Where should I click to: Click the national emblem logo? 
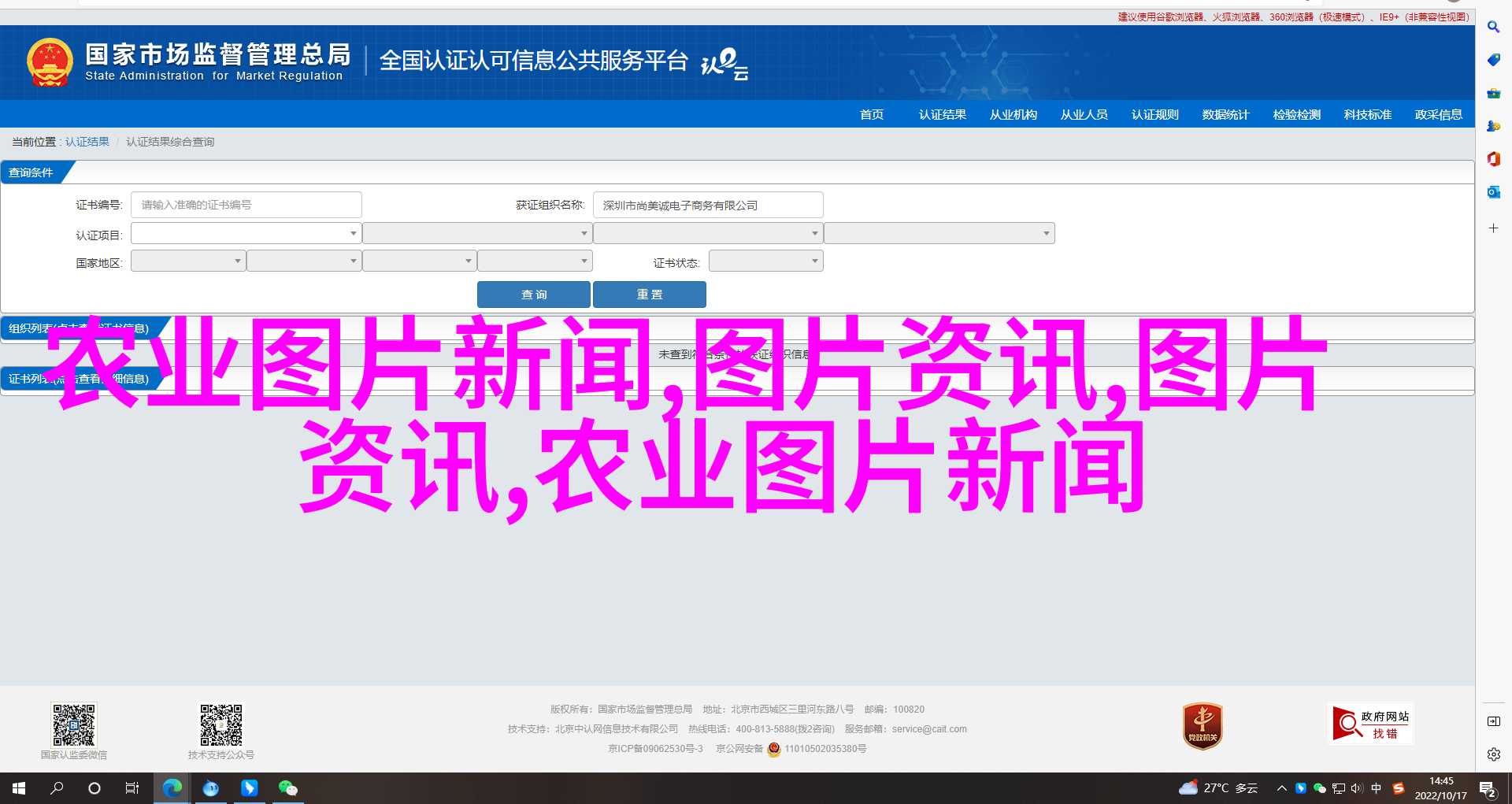tap(50, 62)
